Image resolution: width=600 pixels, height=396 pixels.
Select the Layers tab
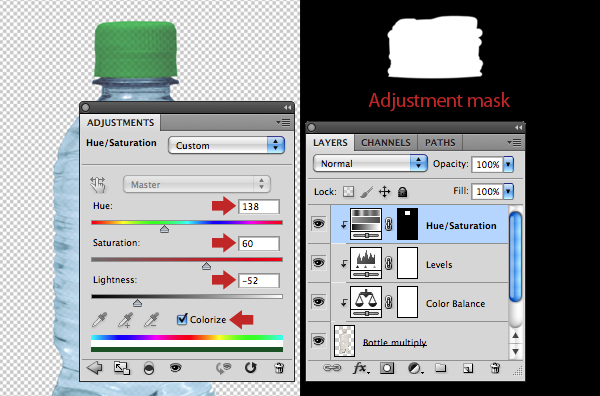click(330, 142)
